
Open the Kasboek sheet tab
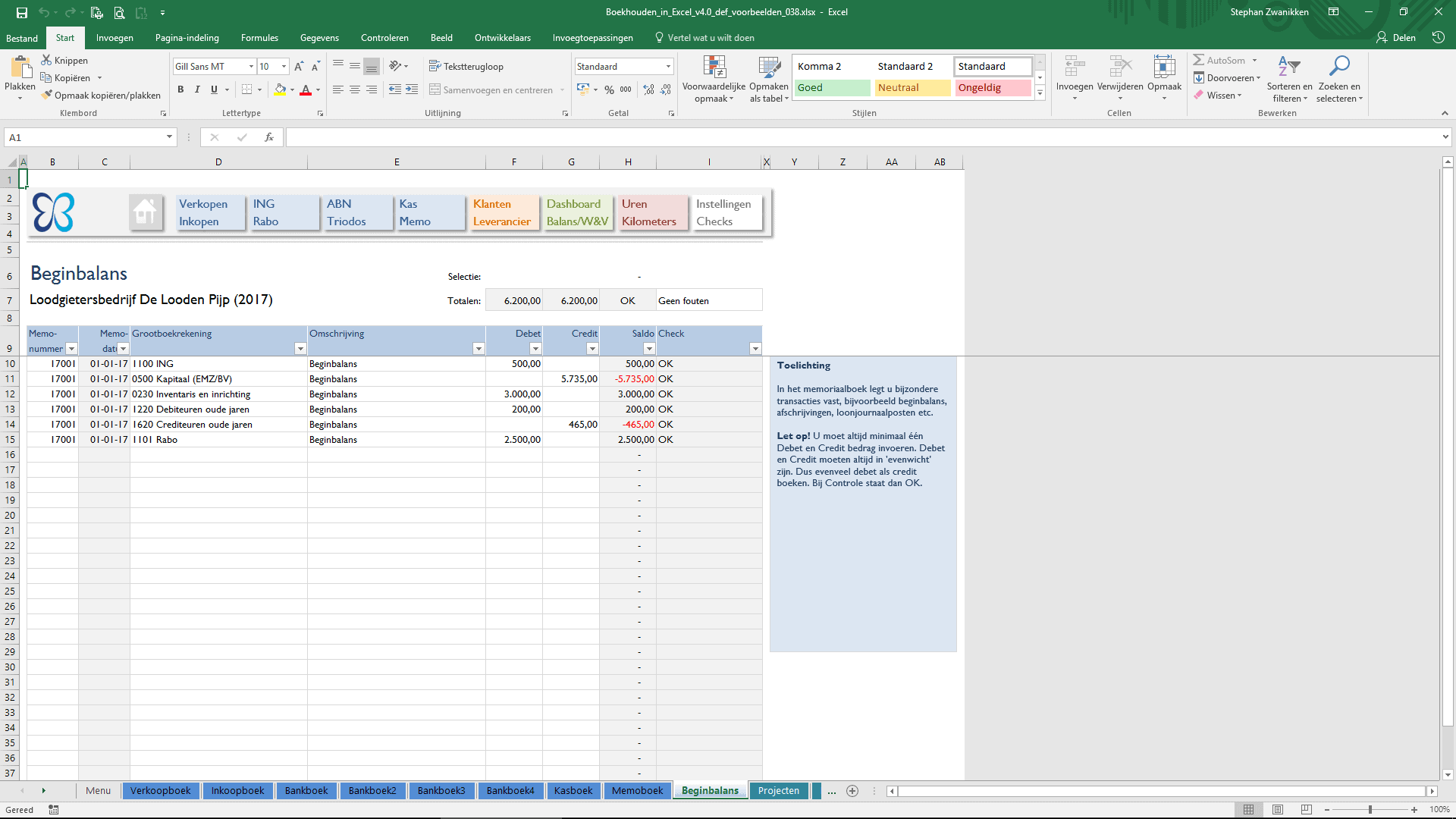point(573,790)
